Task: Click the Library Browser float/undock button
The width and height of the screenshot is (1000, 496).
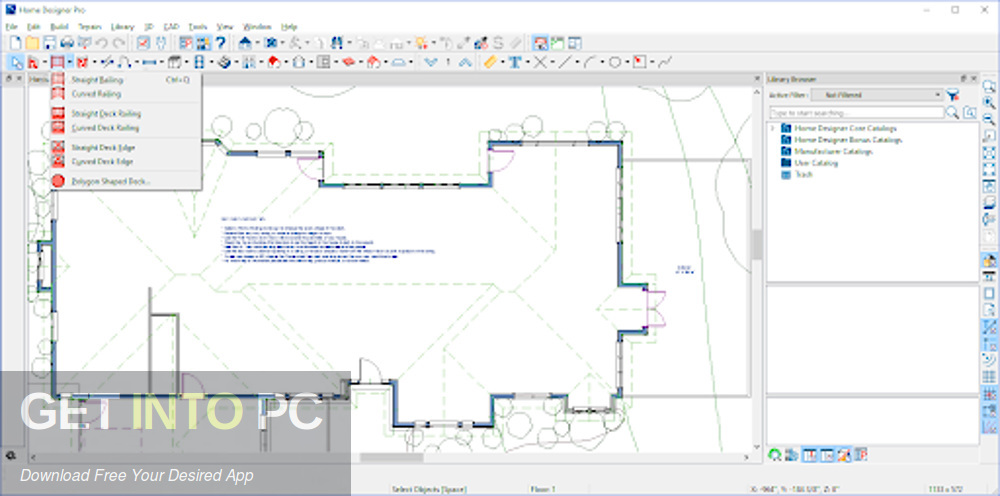Action: [x=964, y=78]
